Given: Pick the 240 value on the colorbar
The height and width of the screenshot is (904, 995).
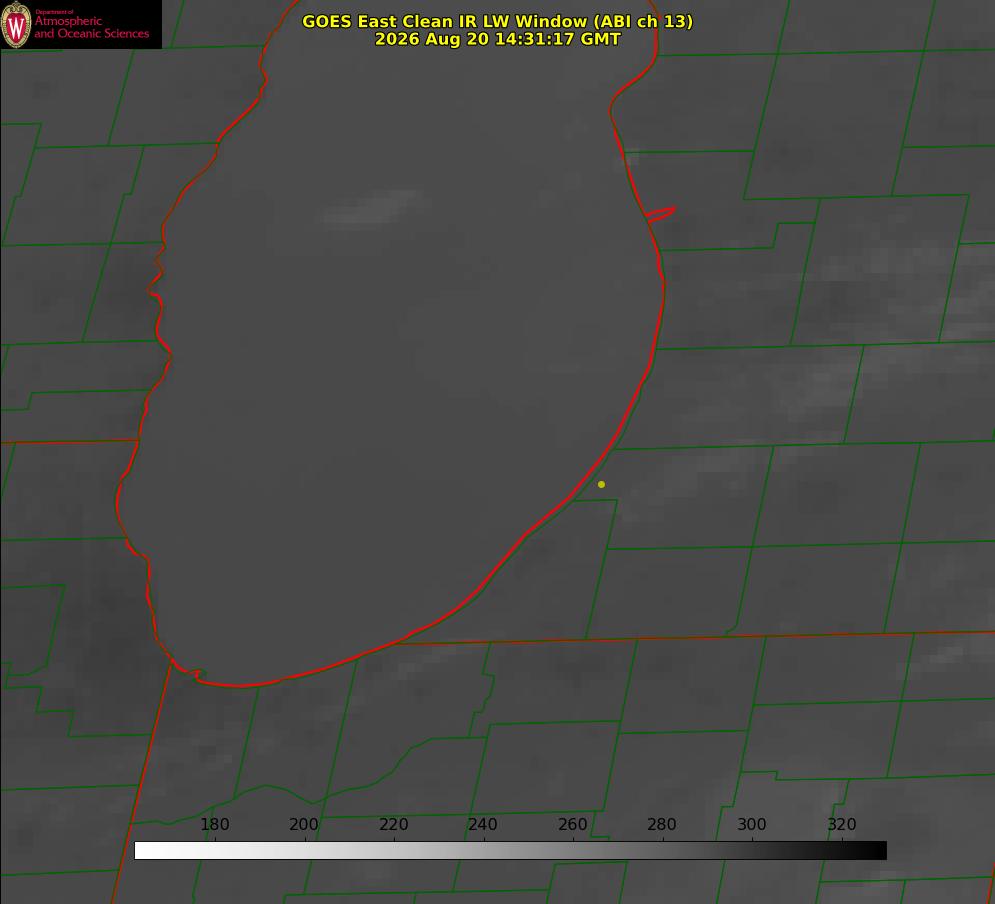Looking at the screenshot, I should tap(483, 824).
